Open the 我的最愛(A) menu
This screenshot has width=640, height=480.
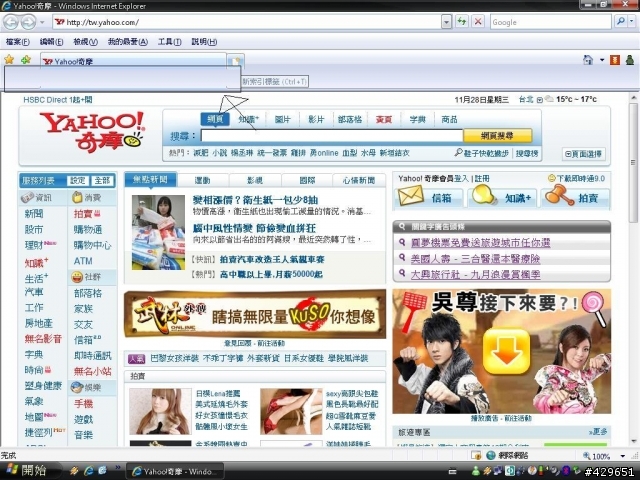(x=128, y=42)
